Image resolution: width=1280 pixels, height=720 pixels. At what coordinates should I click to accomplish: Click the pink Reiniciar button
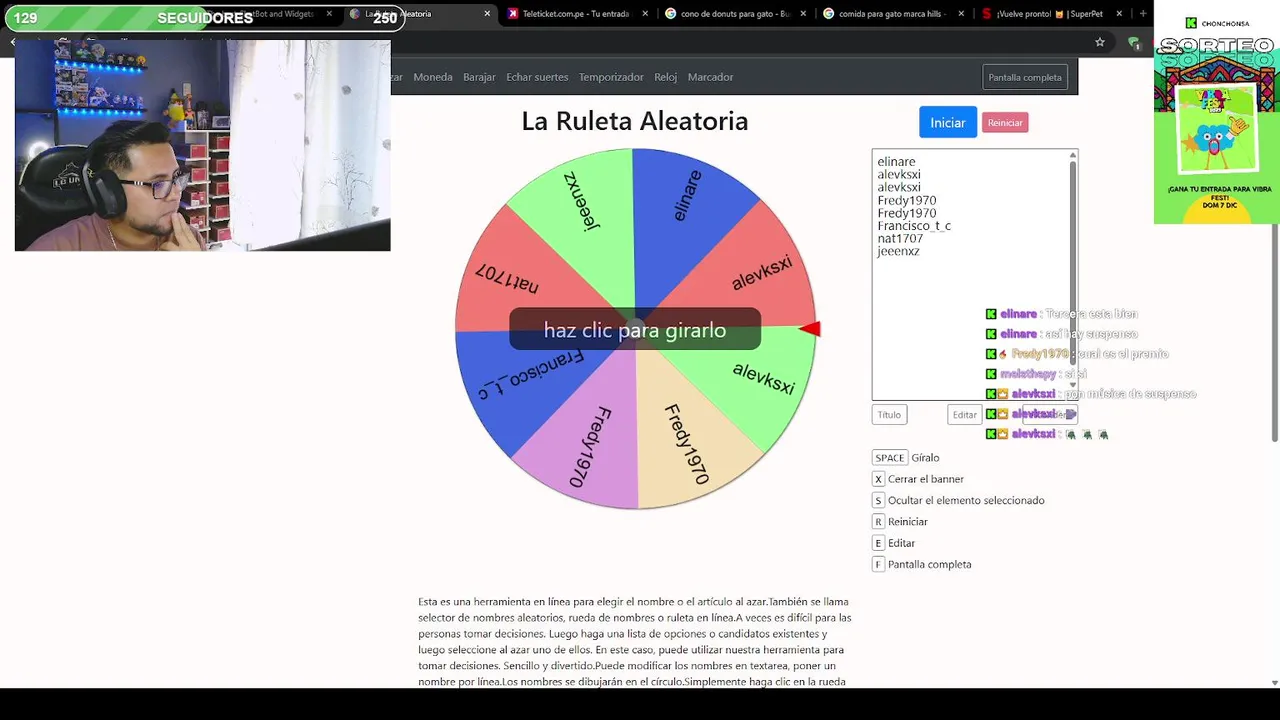(x=1005, y=123)
